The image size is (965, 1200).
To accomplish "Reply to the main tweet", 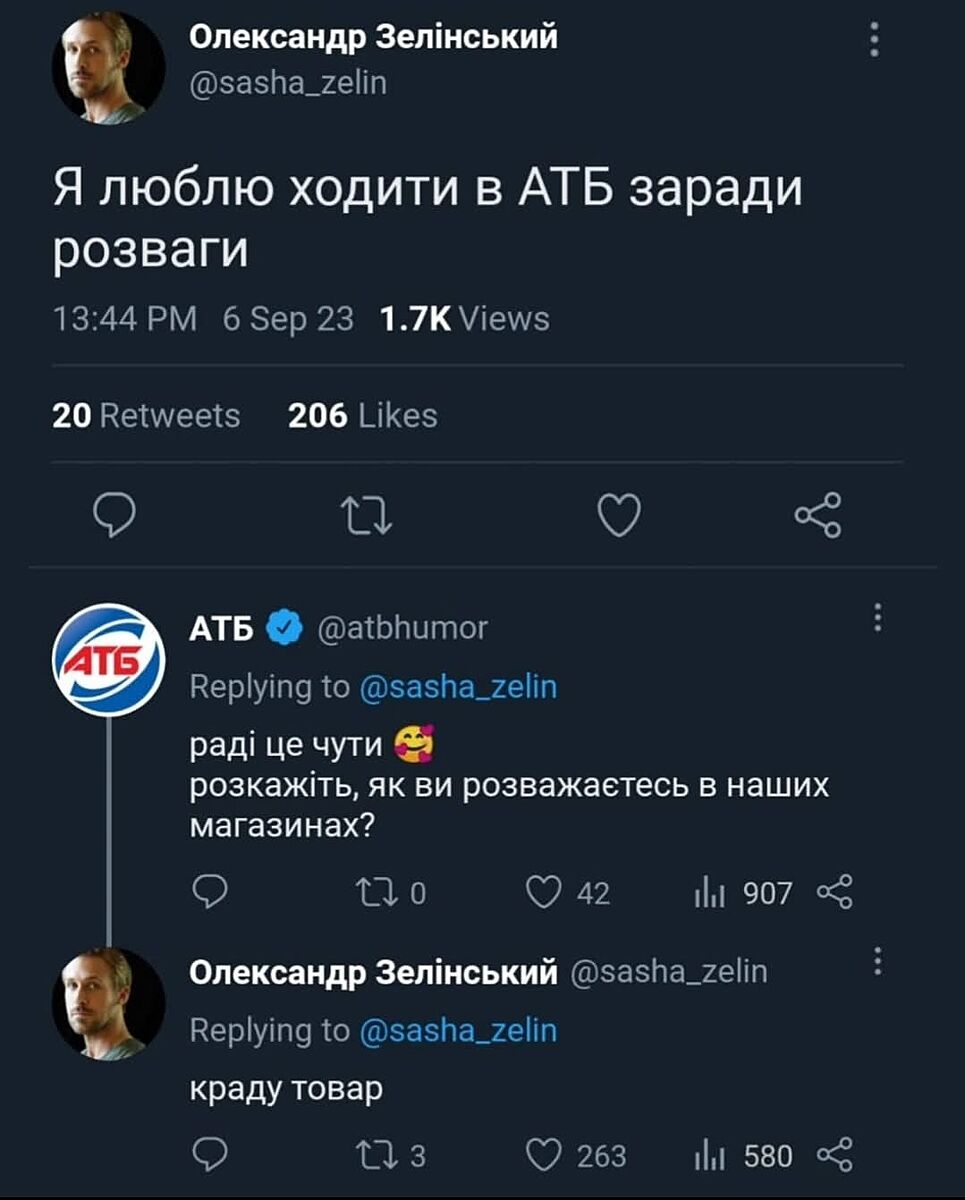I will click(x=114, y=516).
